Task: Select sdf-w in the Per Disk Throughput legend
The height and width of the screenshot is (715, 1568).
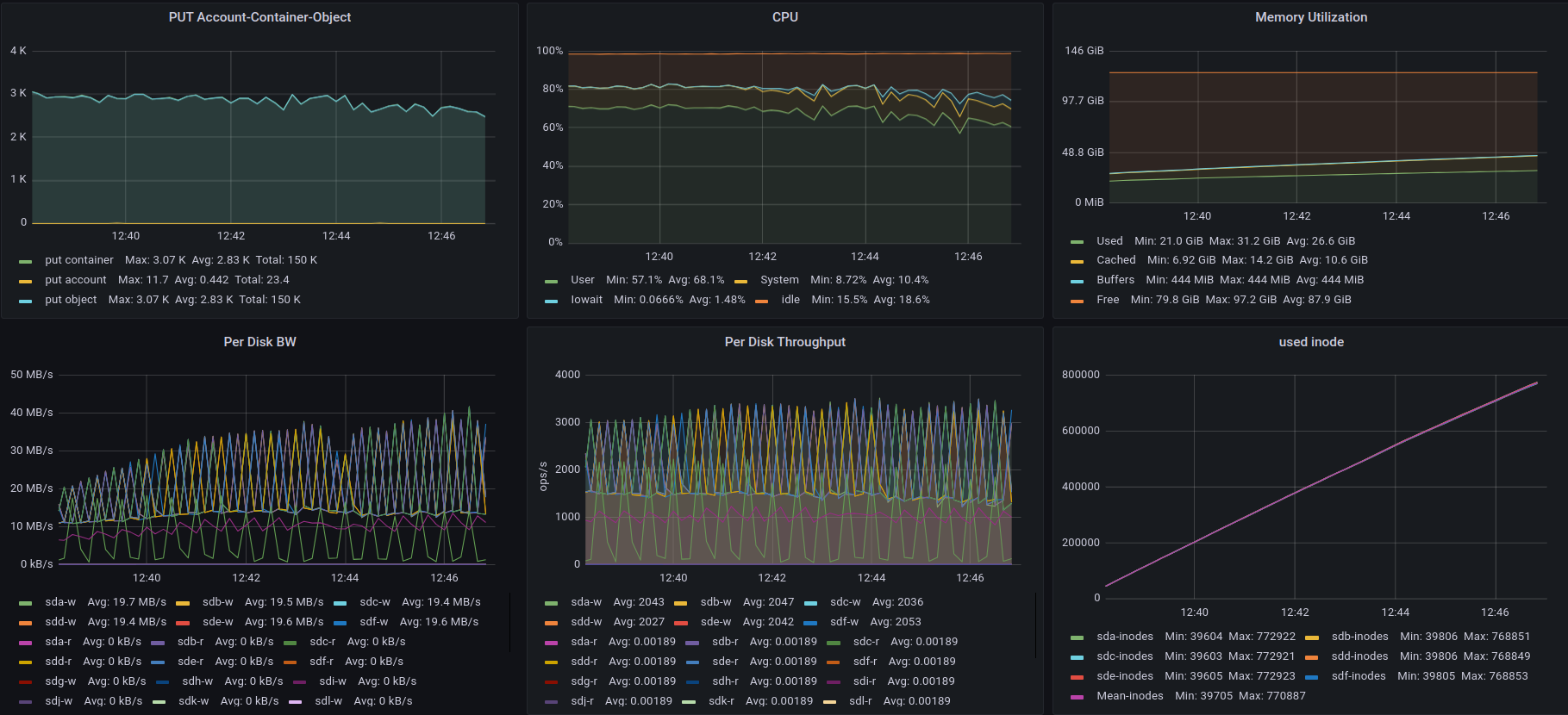Action: 844,622
